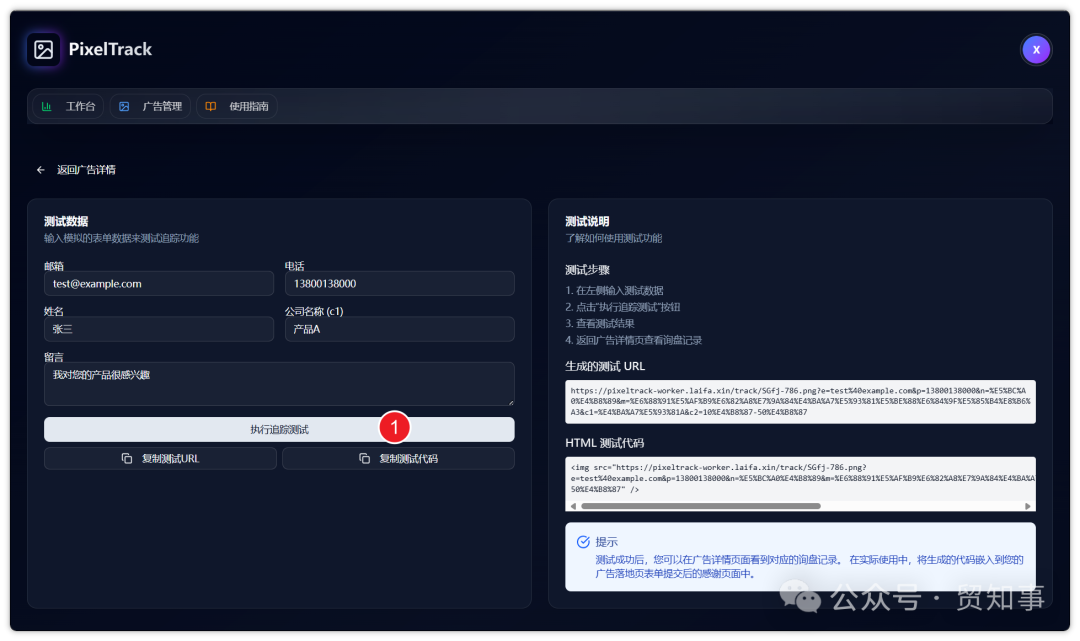The height and width of the screenshot is (641, 1080).
Task: Click the 复制测试URL button
Action: (x=160, y=459)
